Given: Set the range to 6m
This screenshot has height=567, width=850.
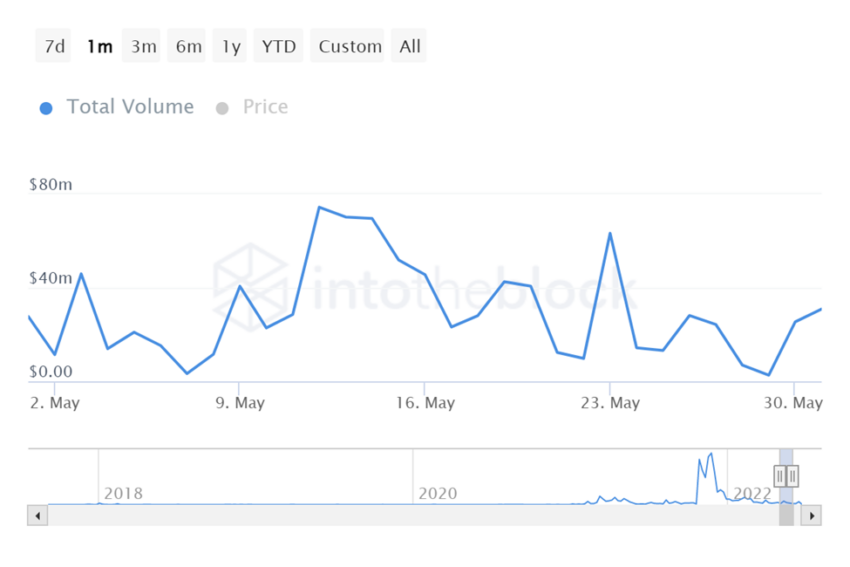Looking at the screenshot, I should click(x=188, y=46).
